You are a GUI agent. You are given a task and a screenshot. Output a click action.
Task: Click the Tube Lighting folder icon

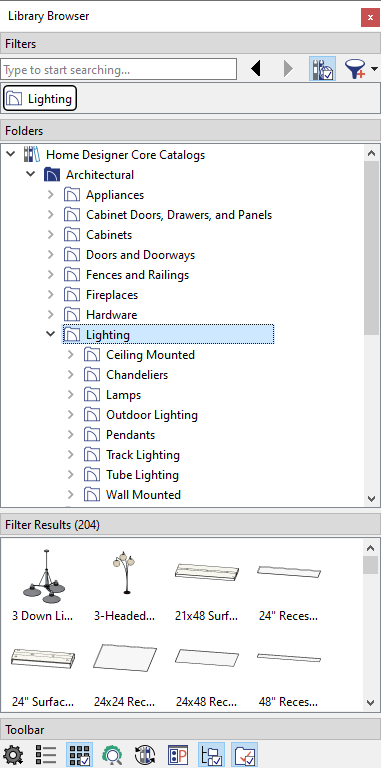[x=92, y=475]
